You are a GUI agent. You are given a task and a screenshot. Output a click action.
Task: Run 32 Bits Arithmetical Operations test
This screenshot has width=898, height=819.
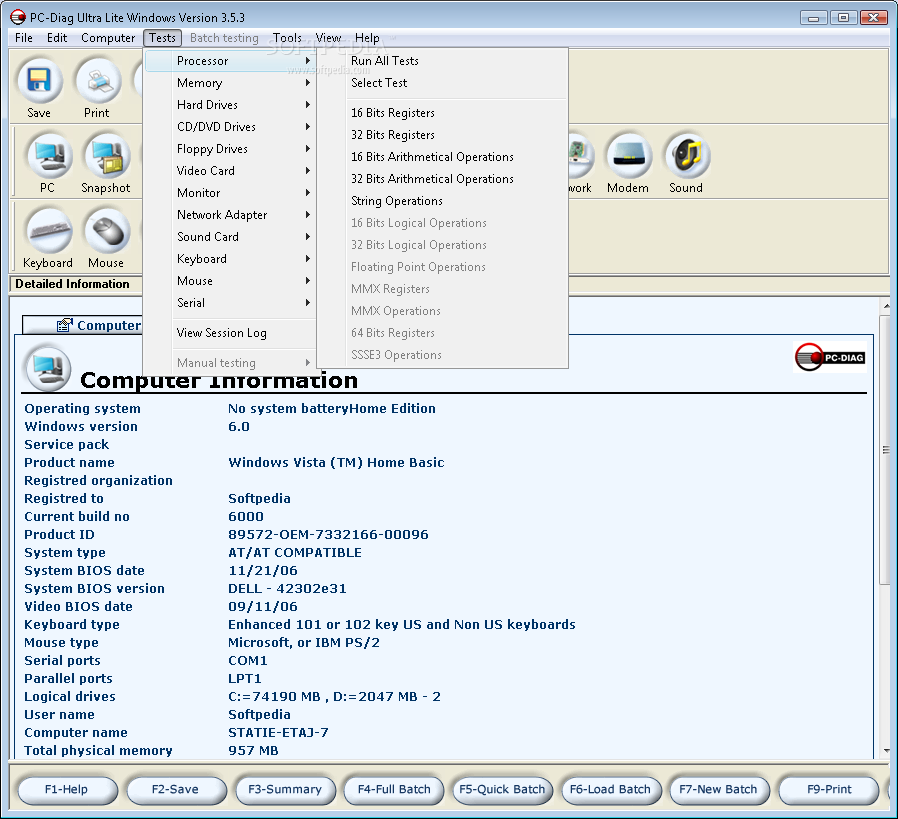tap(442, 179)
